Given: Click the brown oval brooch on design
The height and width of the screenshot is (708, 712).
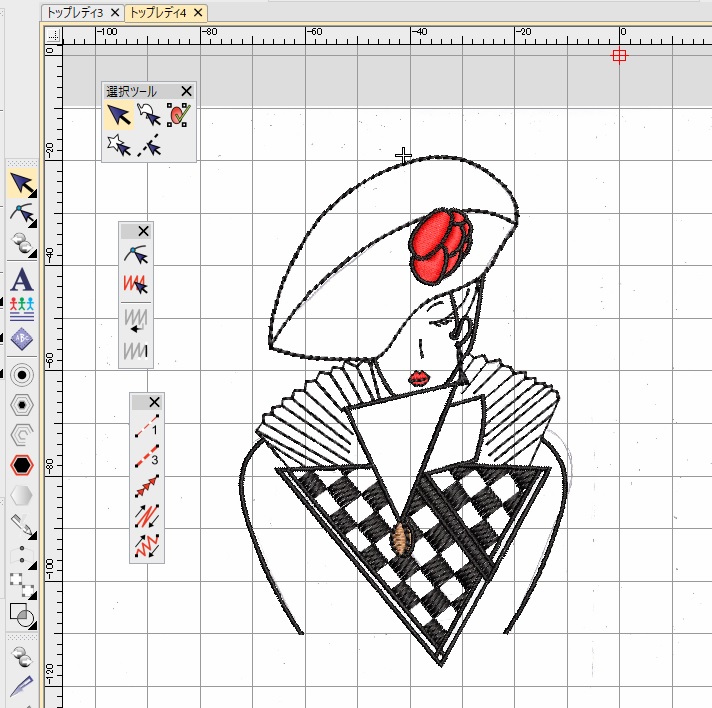Looking at the screenshot, I should pos(400,539).
